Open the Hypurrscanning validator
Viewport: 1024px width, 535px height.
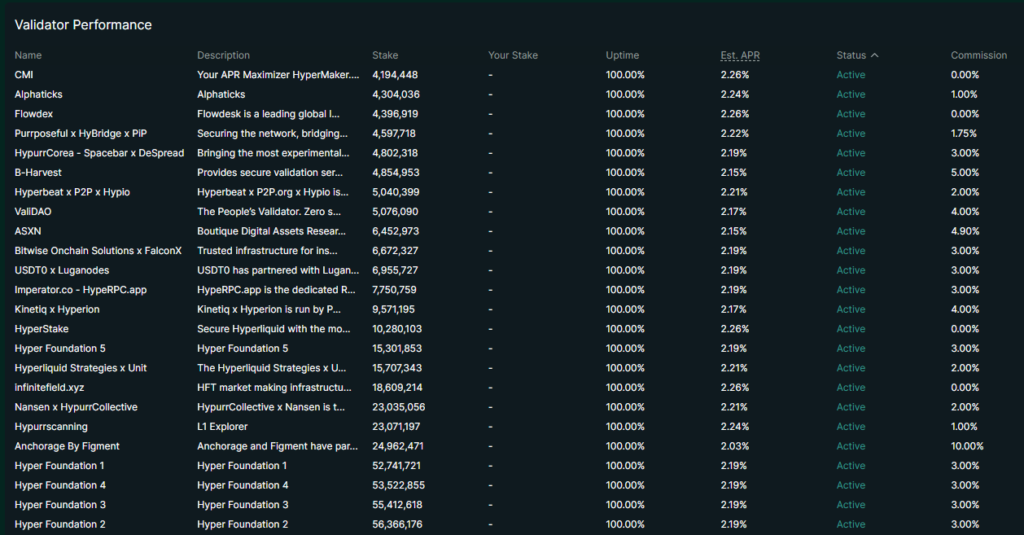pos(51,427)
